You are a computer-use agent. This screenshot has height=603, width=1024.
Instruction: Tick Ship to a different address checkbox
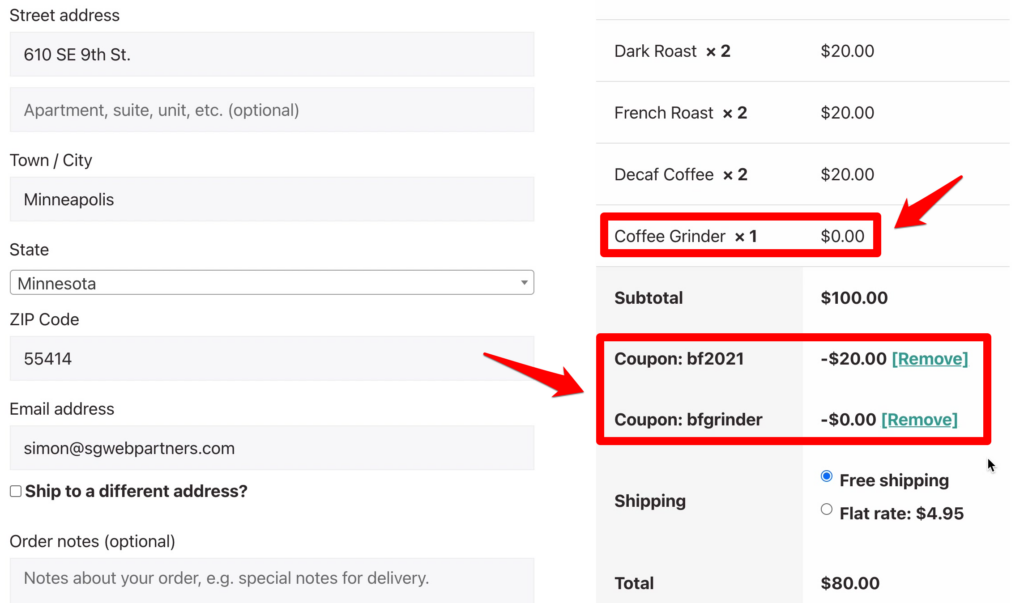click(x=16, y=491)
